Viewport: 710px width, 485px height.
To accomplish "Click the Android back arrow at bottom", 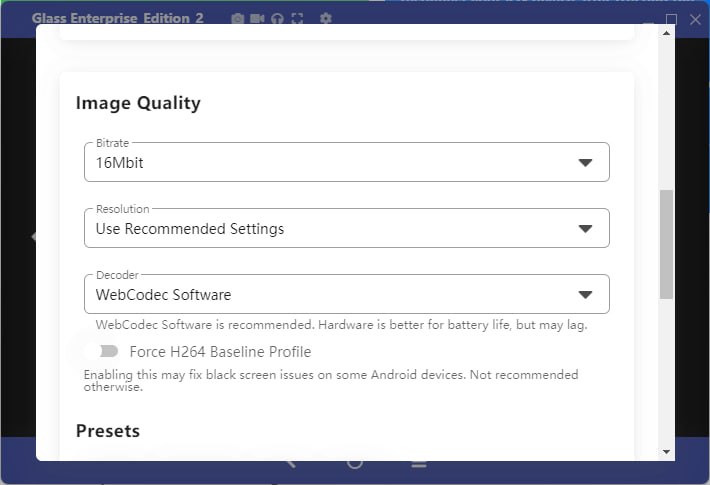I will pos(290,464).
